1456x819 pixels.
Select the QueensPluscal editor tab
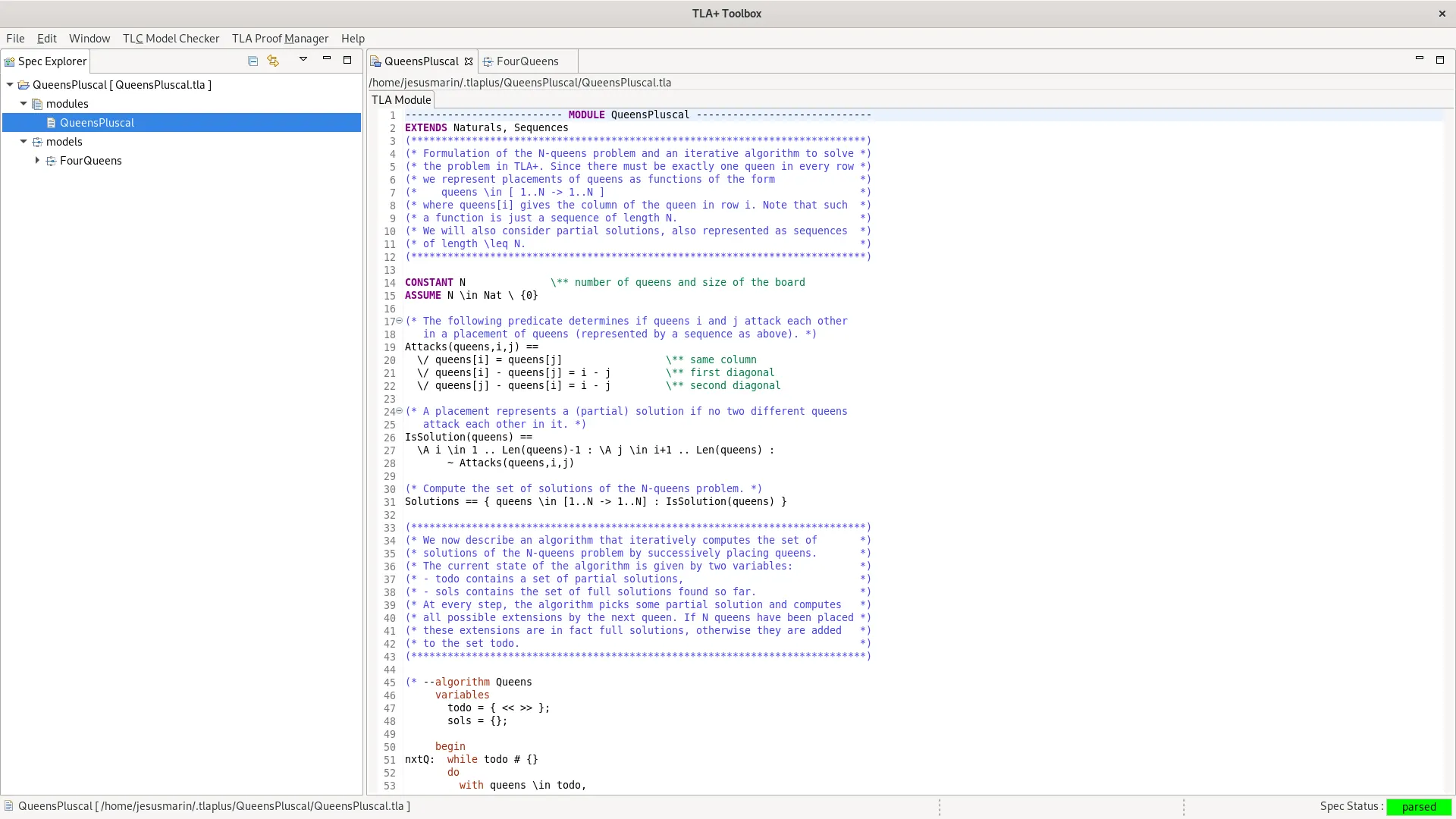pyautogui.click(x=421, y=61)
